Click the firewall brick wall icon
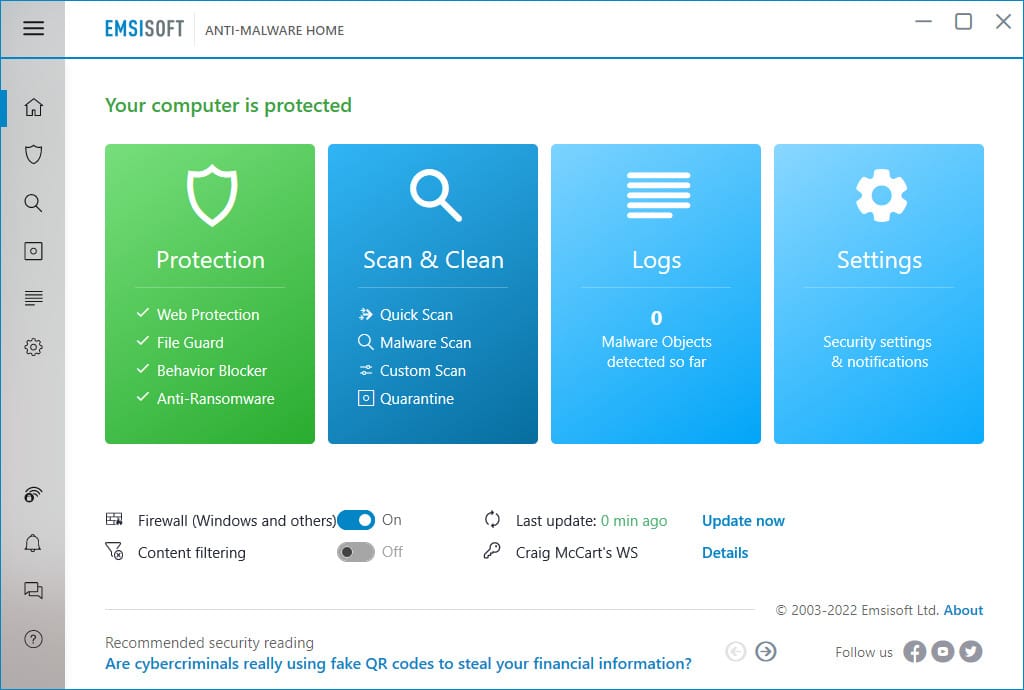Viewport: 1024px width, 690px height. 114,520
